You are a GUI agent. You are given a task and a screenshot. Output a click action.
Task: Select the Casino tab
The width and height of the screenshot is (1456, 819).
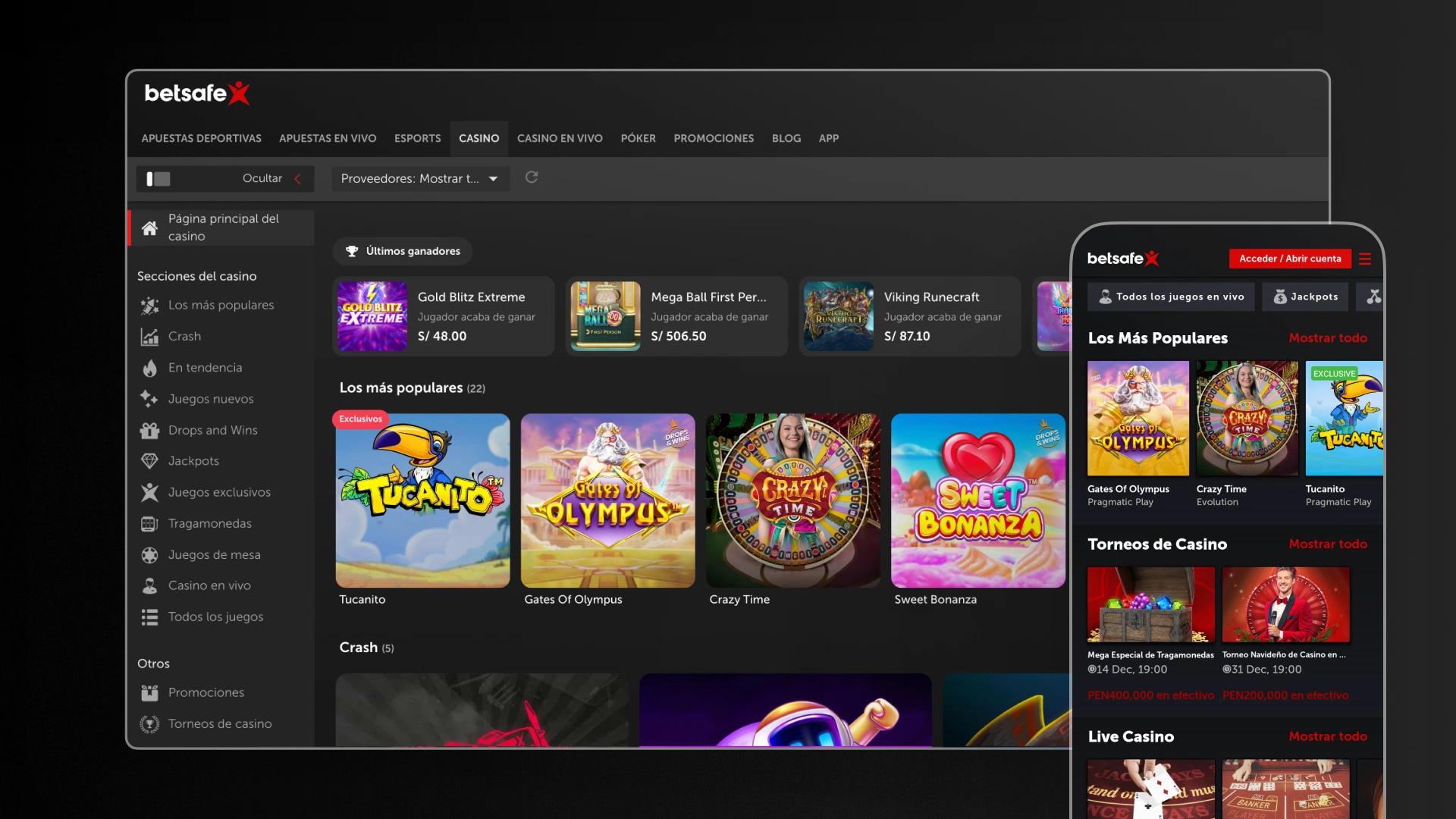[479, 138]
